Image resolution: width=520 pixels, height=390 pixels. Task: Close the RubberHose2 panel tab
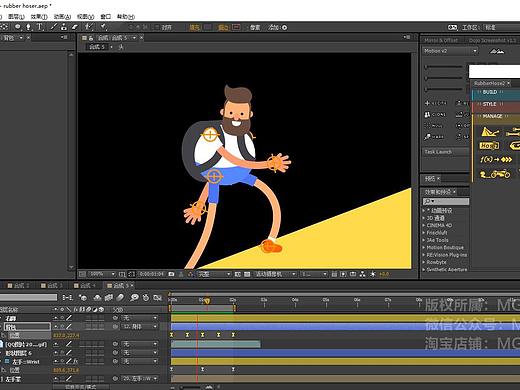point(509,83)
